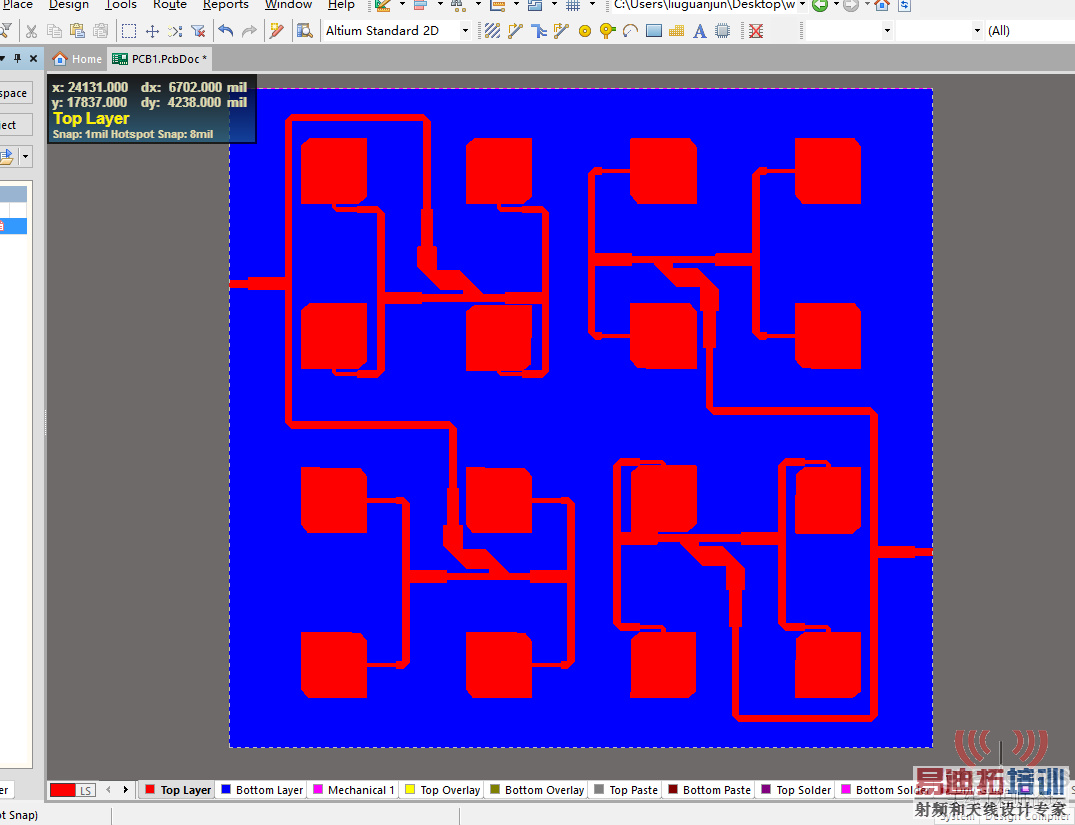Click the Paste clipboard icon
This screenshot has width=1075, height=825.
point(77,31)
